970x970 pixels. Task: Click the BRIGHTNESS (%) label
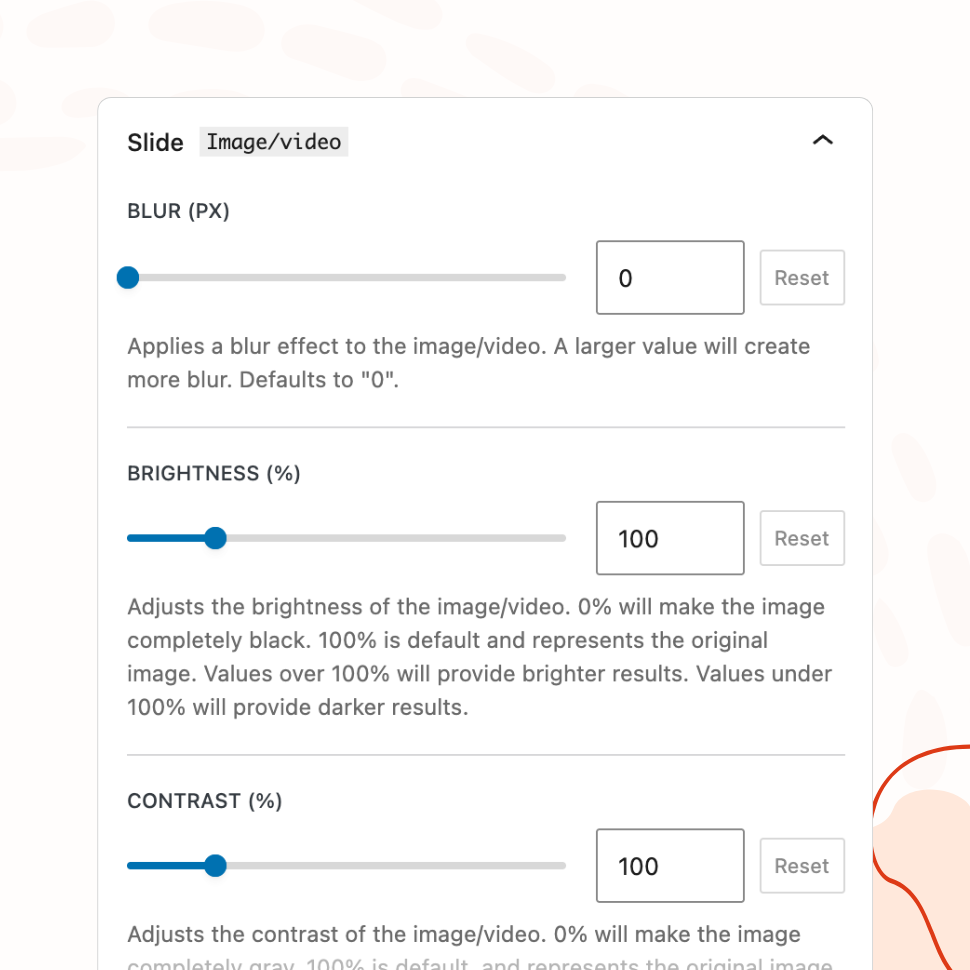[x=214, y=474]
